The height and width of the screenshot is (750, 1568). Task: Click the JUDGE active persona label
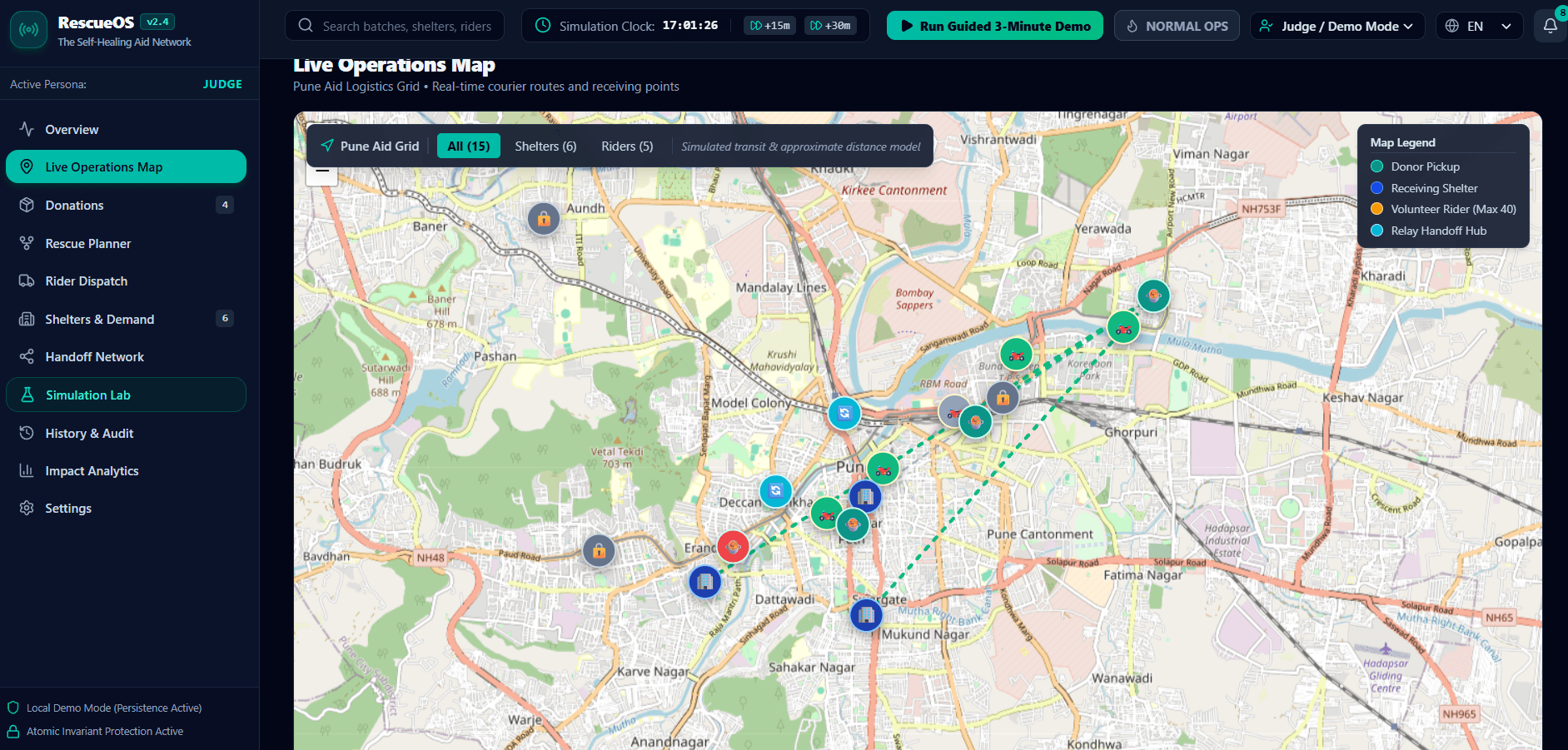(222, 84)
